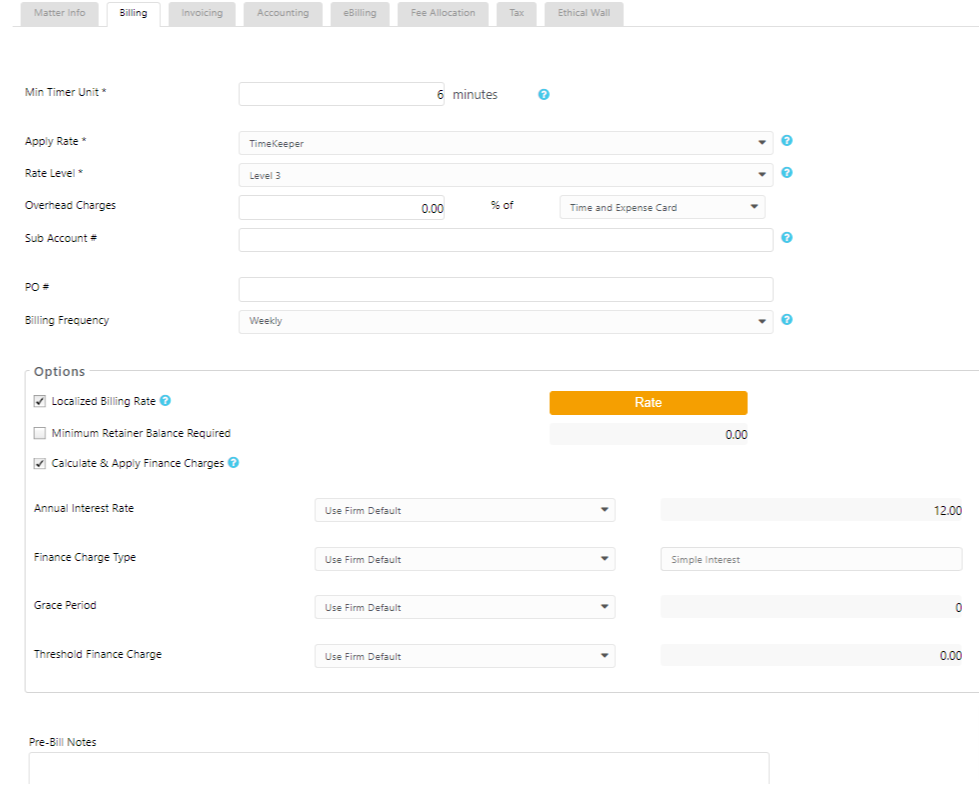Click help icon beside Apply Rate dropdown
979x792 pixels.
point(787,141)
